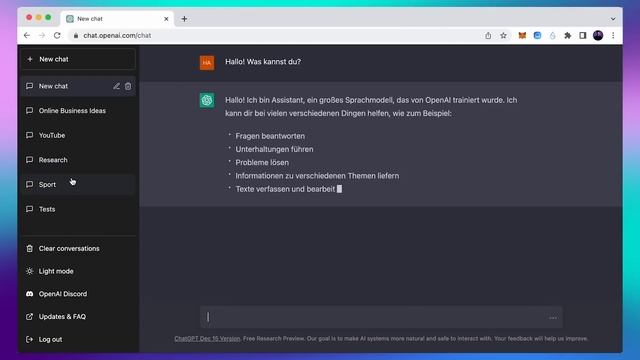This screenshot has width=640, height=360.
Task: Open the Chrome profile avatar menu
Action: 598,36
